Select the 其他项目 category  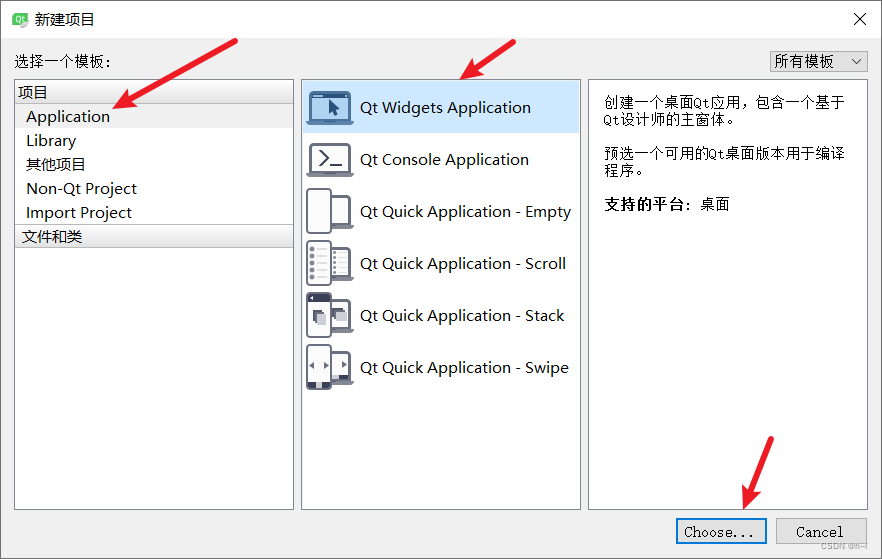[x=154, y=164]
